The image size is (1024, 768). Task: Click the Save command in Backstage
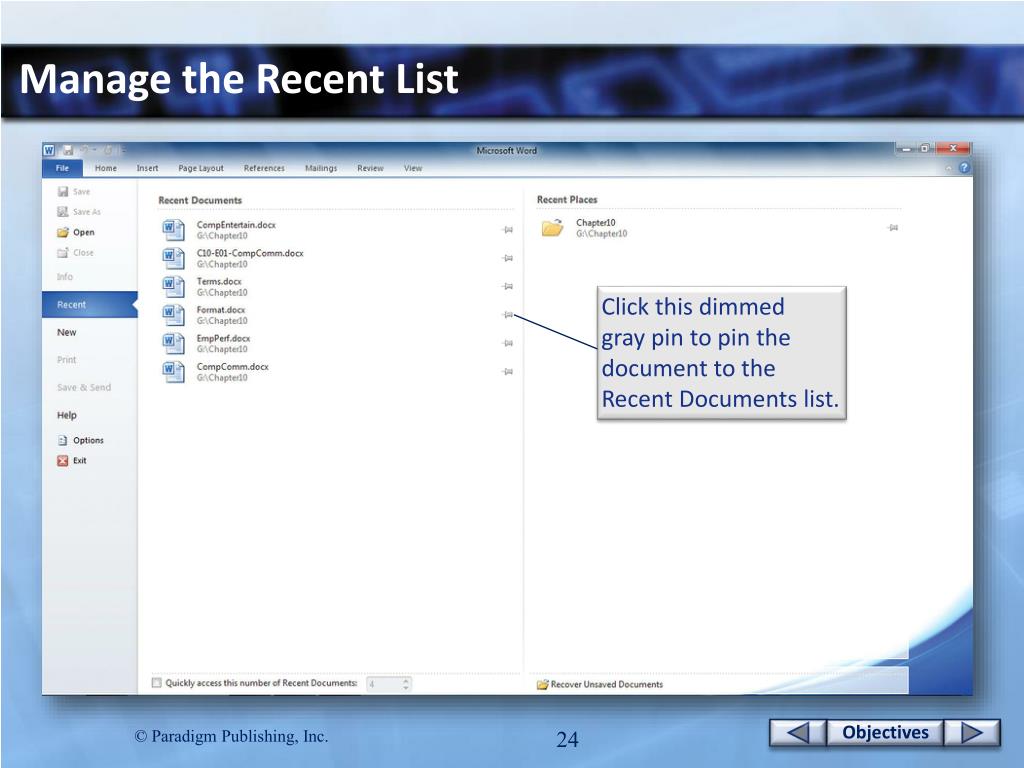(x=74, y=191)
